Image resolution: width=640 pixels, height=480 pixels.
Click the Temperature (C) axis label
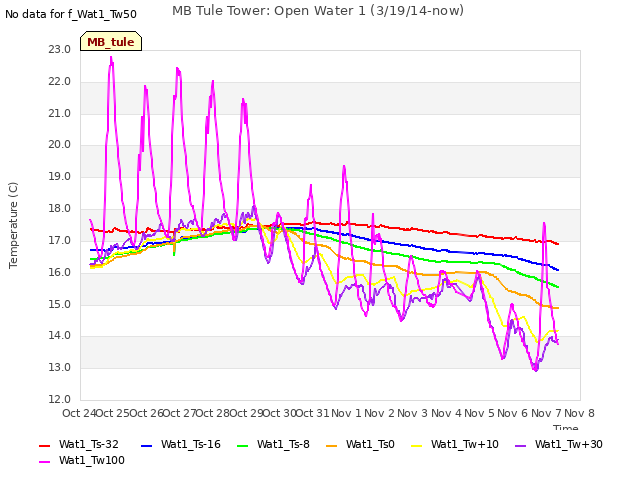tap(13, 225)
